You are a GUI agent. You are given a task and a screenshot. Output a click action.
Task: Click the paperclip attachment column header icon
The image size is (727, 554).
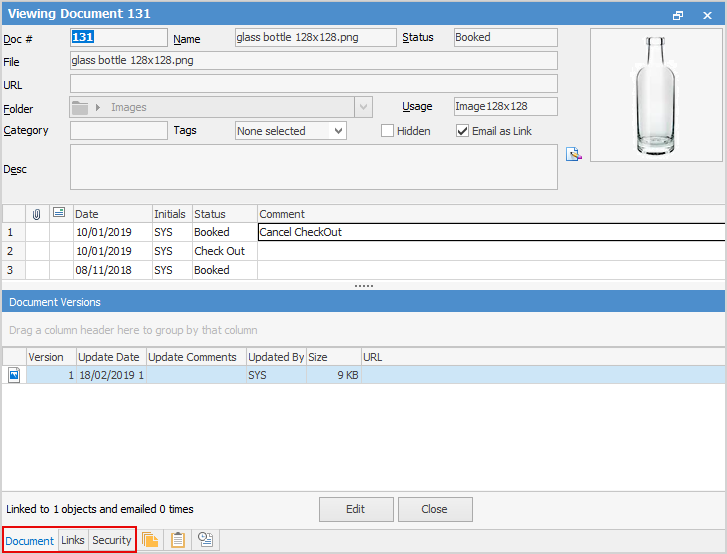point(37,214)
